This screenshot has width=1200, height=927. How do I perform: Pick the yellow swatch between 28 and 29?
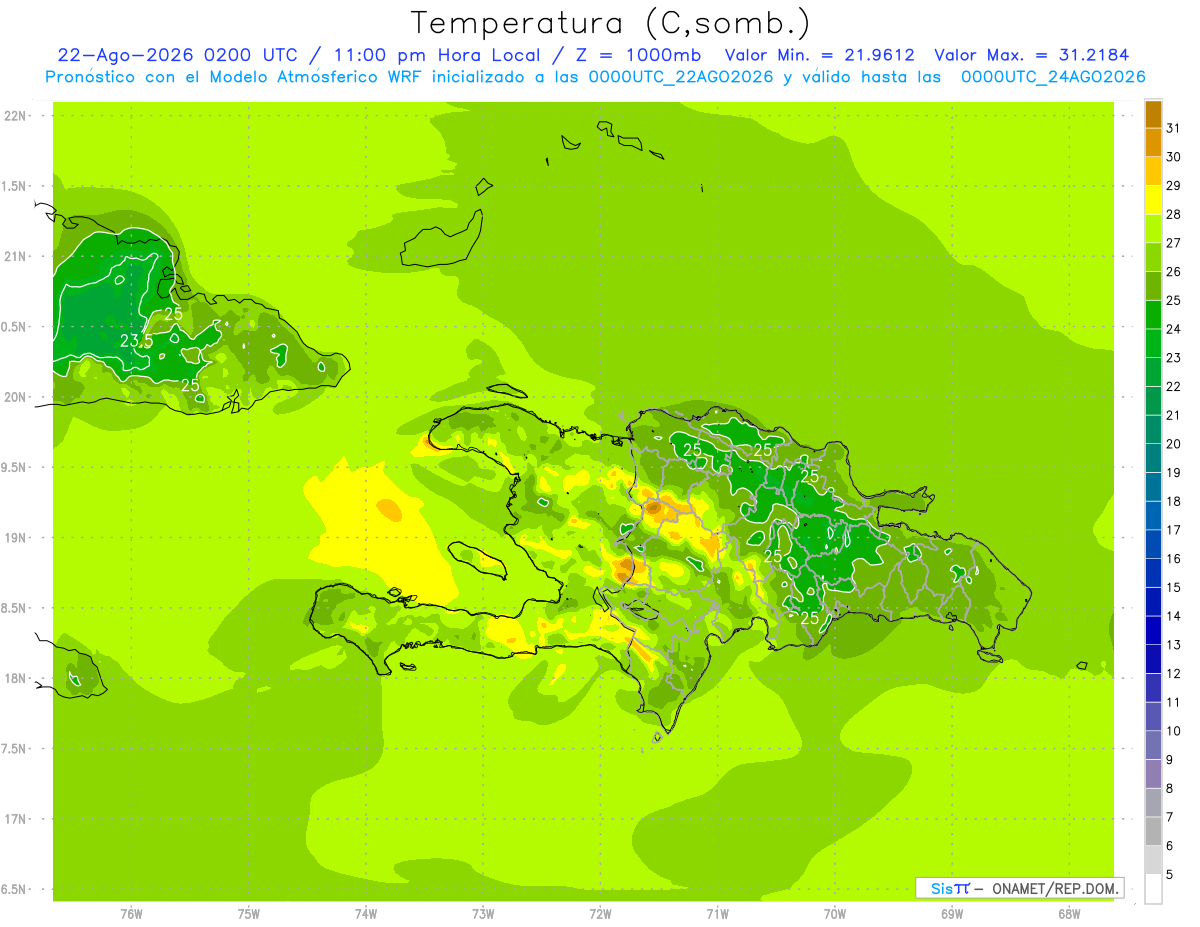tap(1153, 201)
